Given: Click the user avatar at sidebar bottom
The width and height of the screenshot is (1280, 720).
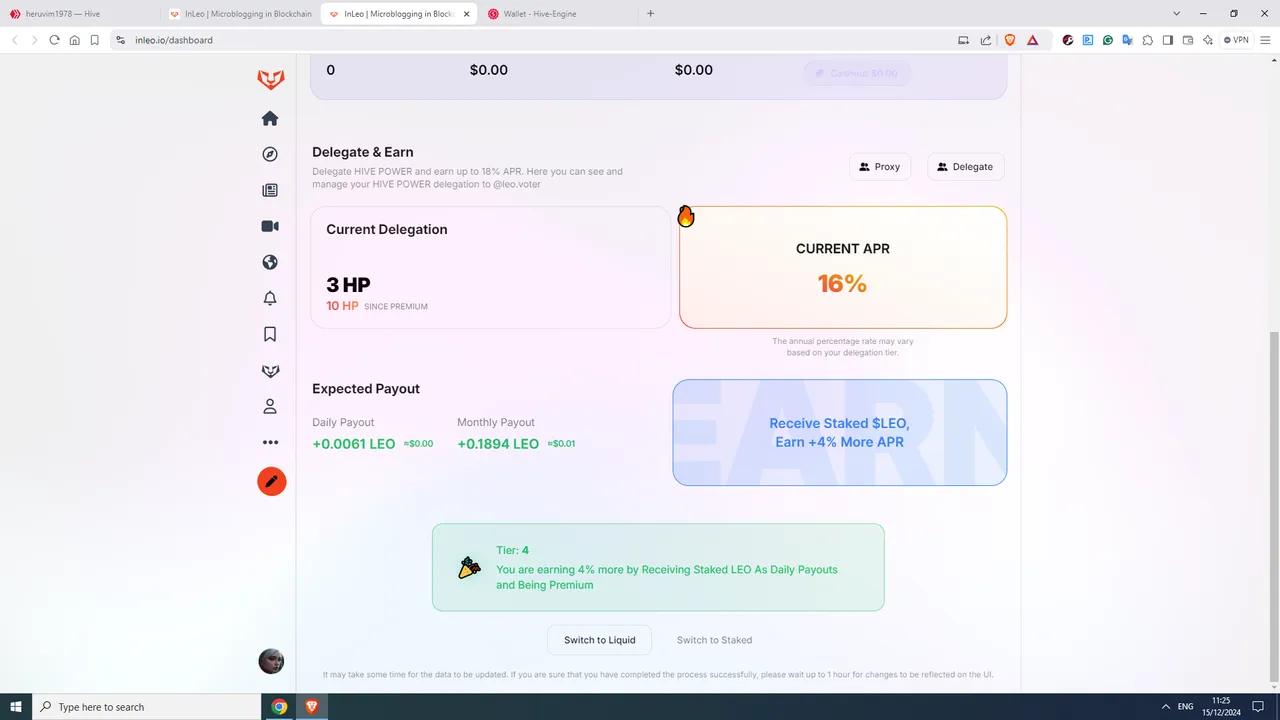Looking at the screenshot, I should (x=271, y=661).
